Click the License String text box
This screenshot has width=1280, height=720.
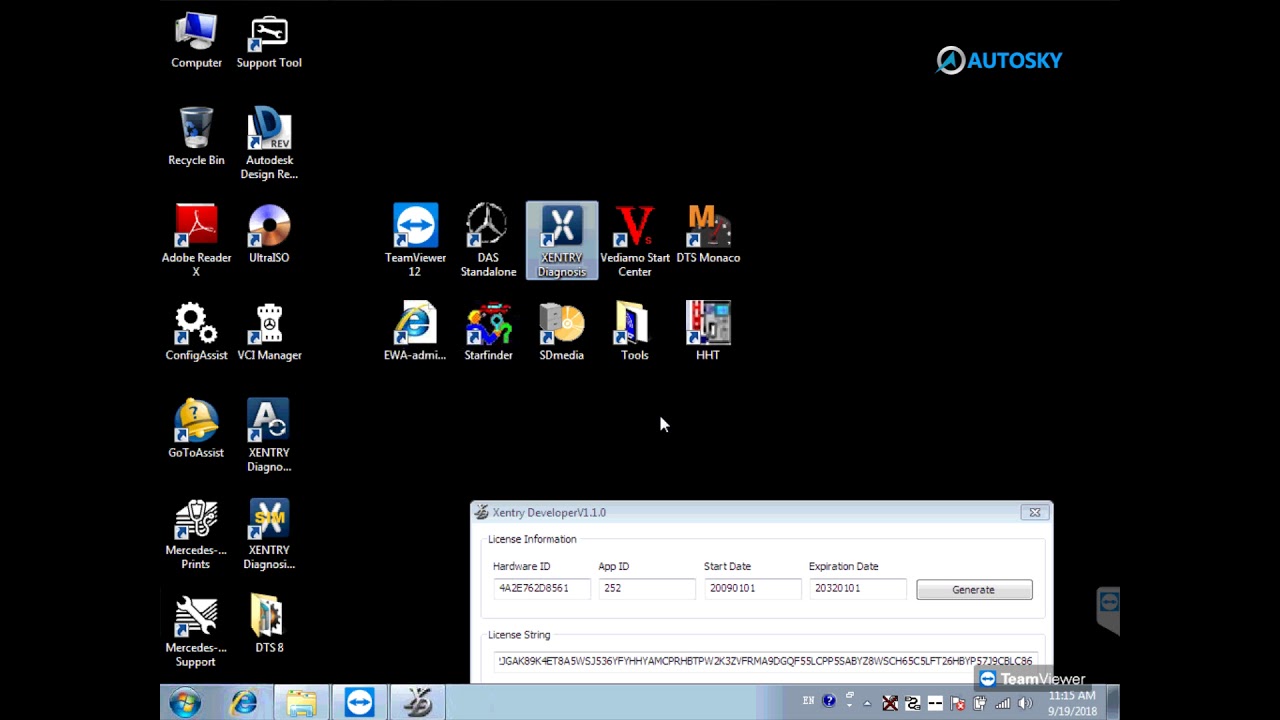coord(765,661)
